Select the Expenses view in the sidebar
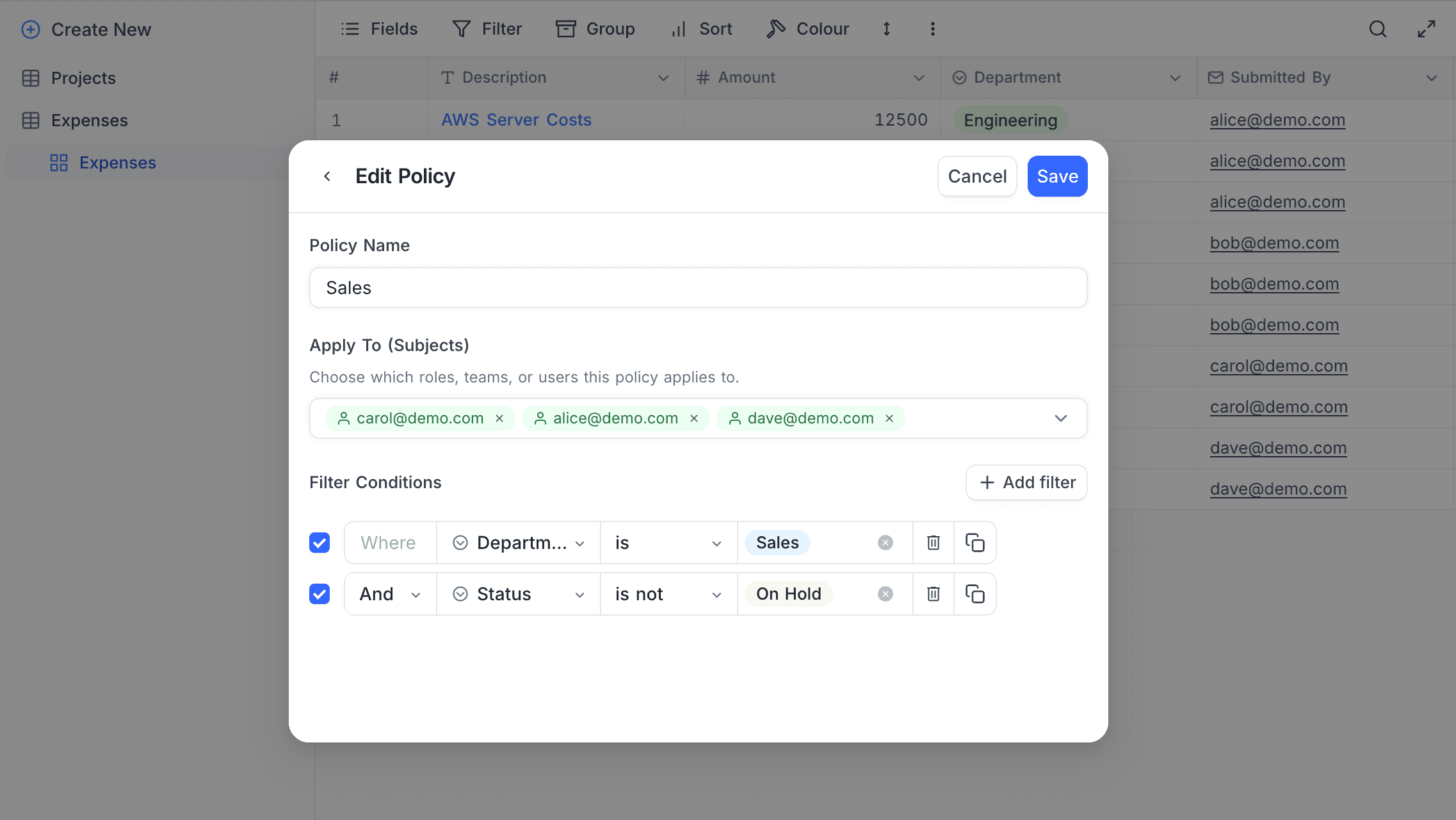 click(x=117, y=162)
